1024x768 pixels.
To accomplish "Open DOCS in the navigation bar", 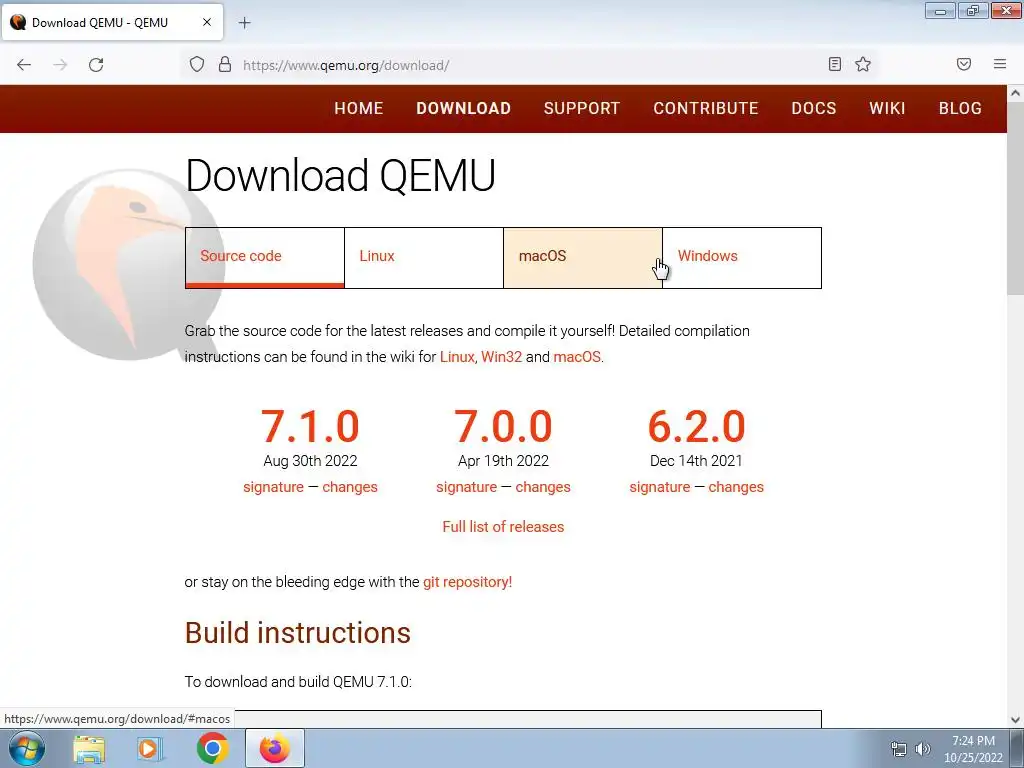I will [814, 108].
